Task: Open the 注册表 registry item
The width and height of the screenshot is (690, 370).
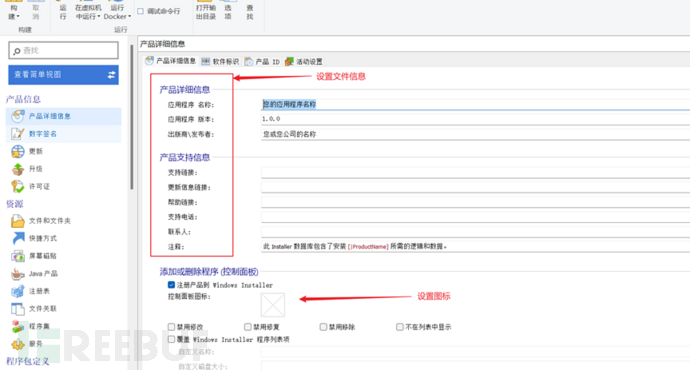Action: tap(31, 291)
